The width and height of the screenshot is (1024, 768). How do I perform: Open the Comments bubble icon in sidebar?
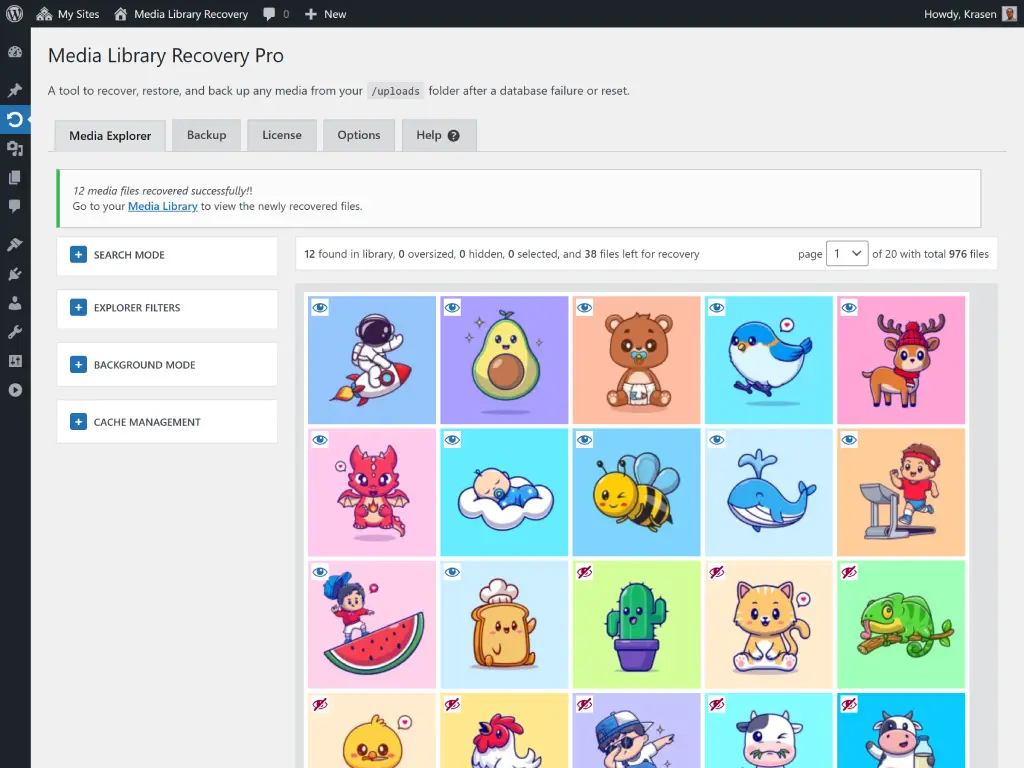pyautogui.click(x=15, y=206)
